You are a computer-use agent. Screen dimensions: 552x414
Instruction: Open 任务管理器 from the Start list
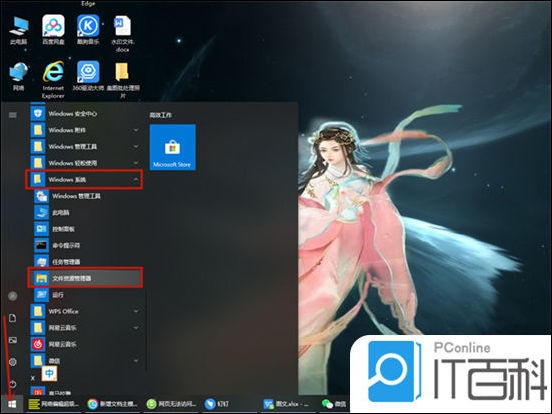(85, 262)
